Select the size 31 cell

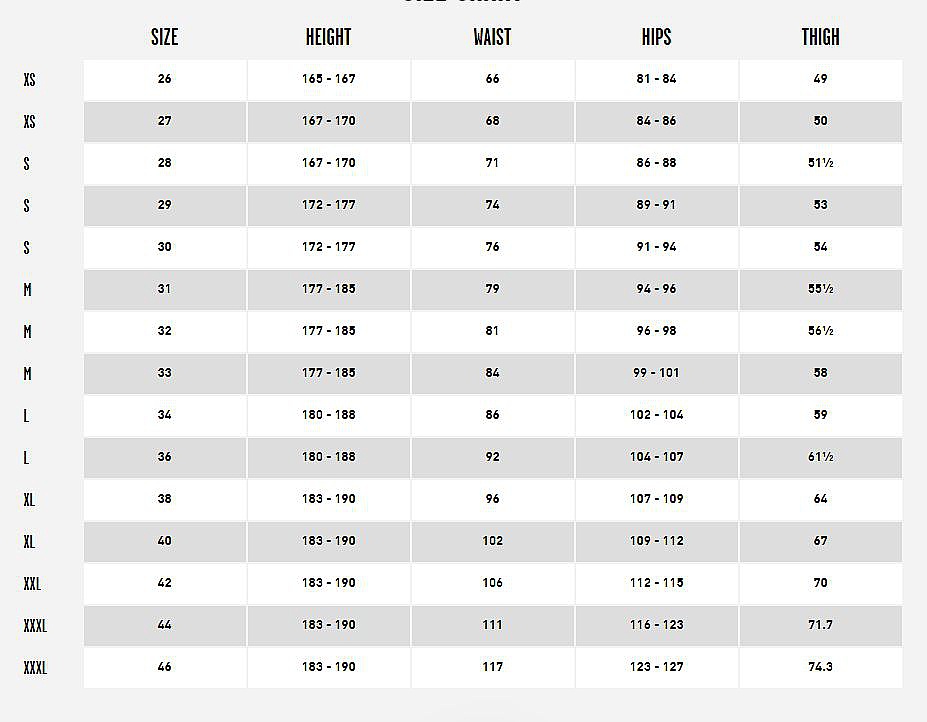click(165, 290)
